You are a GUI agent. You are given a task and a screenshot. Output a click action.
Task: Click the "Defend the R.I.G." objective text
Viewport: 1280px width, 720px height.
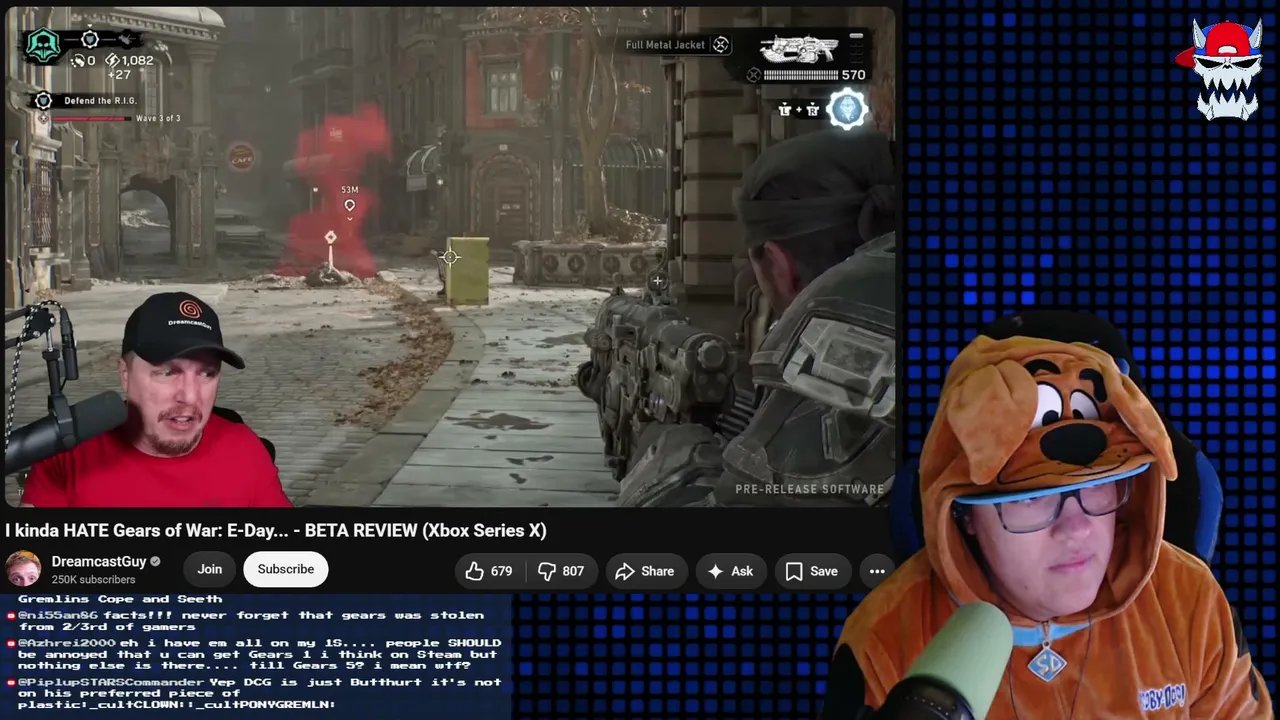click(x=100, y=101)
